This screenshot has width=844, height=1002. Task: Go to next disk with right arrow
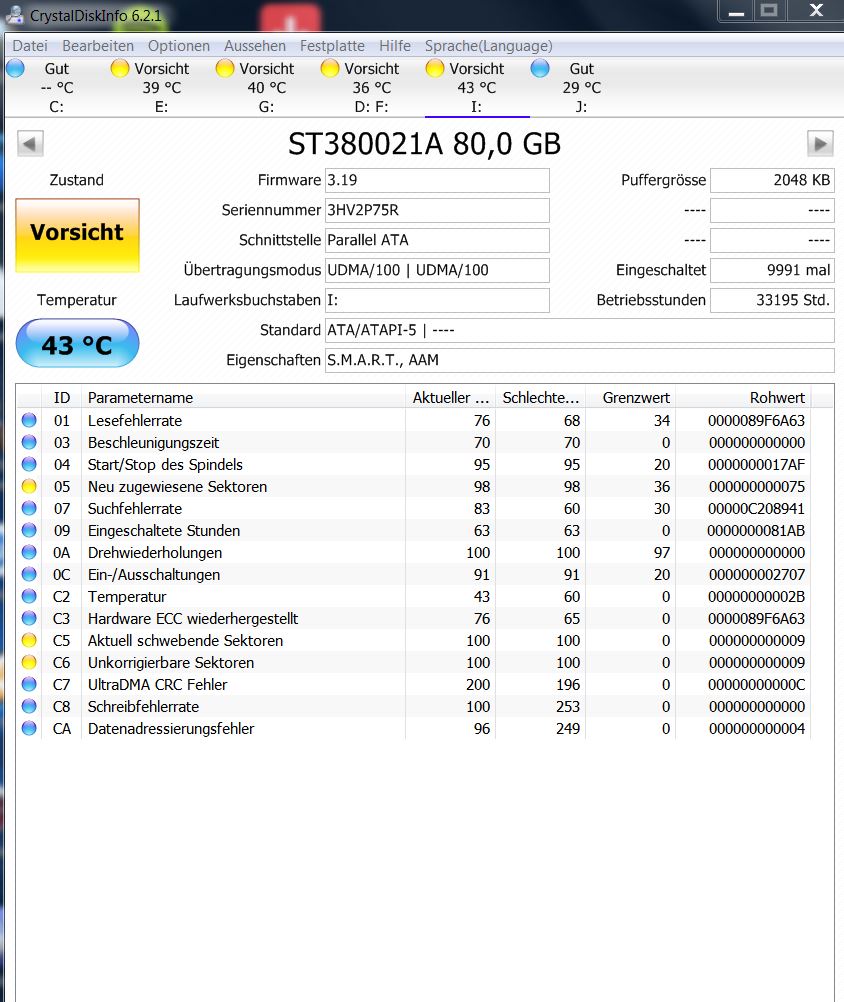click(x=820, y=143)
